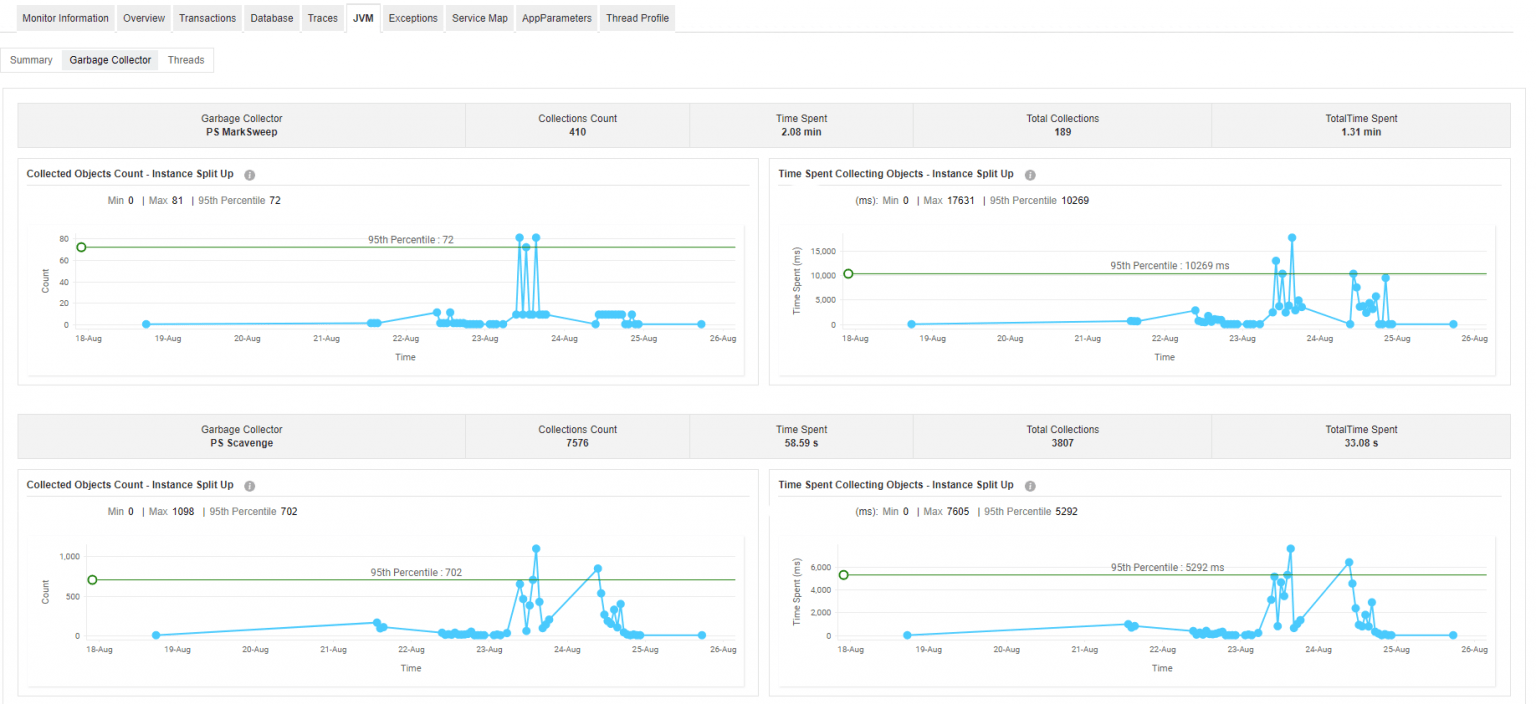1536x704 pixels.
Task: Open the Thread Profile tab
Action: pyautogui.click(x=637, y=17)
